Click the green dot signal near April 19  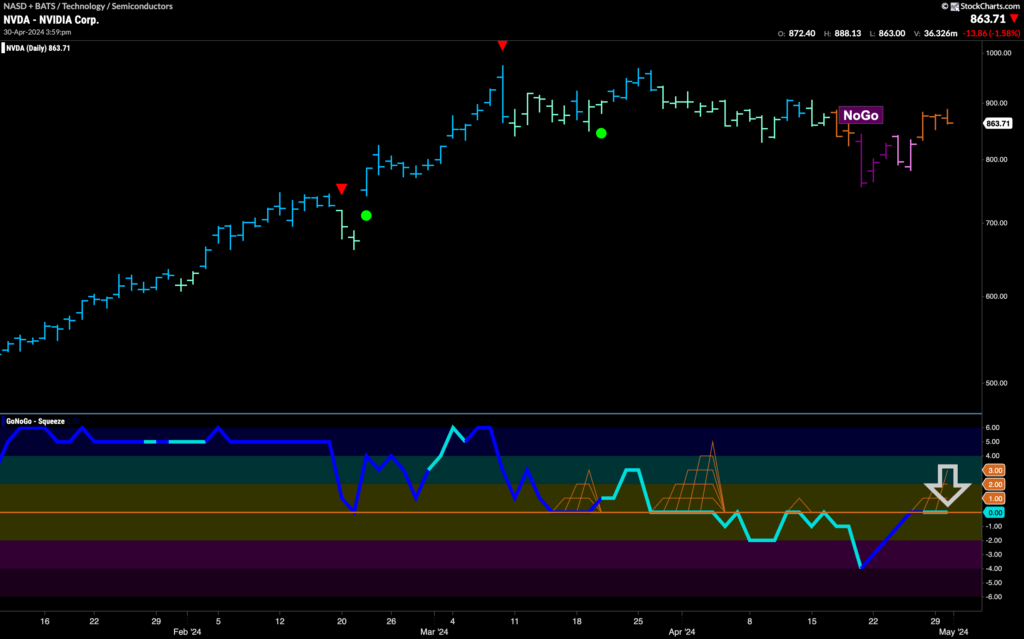pyautogui.click(x=601, y=132)
